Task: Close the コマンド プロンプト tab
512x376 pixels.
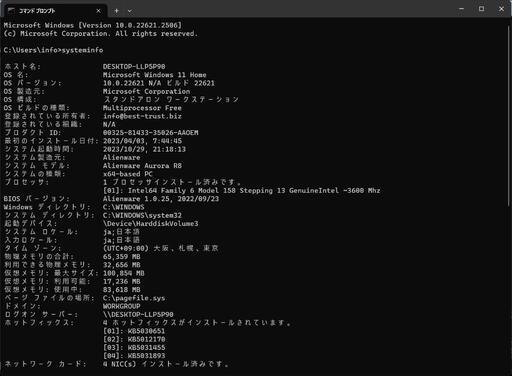Action: 98,11
